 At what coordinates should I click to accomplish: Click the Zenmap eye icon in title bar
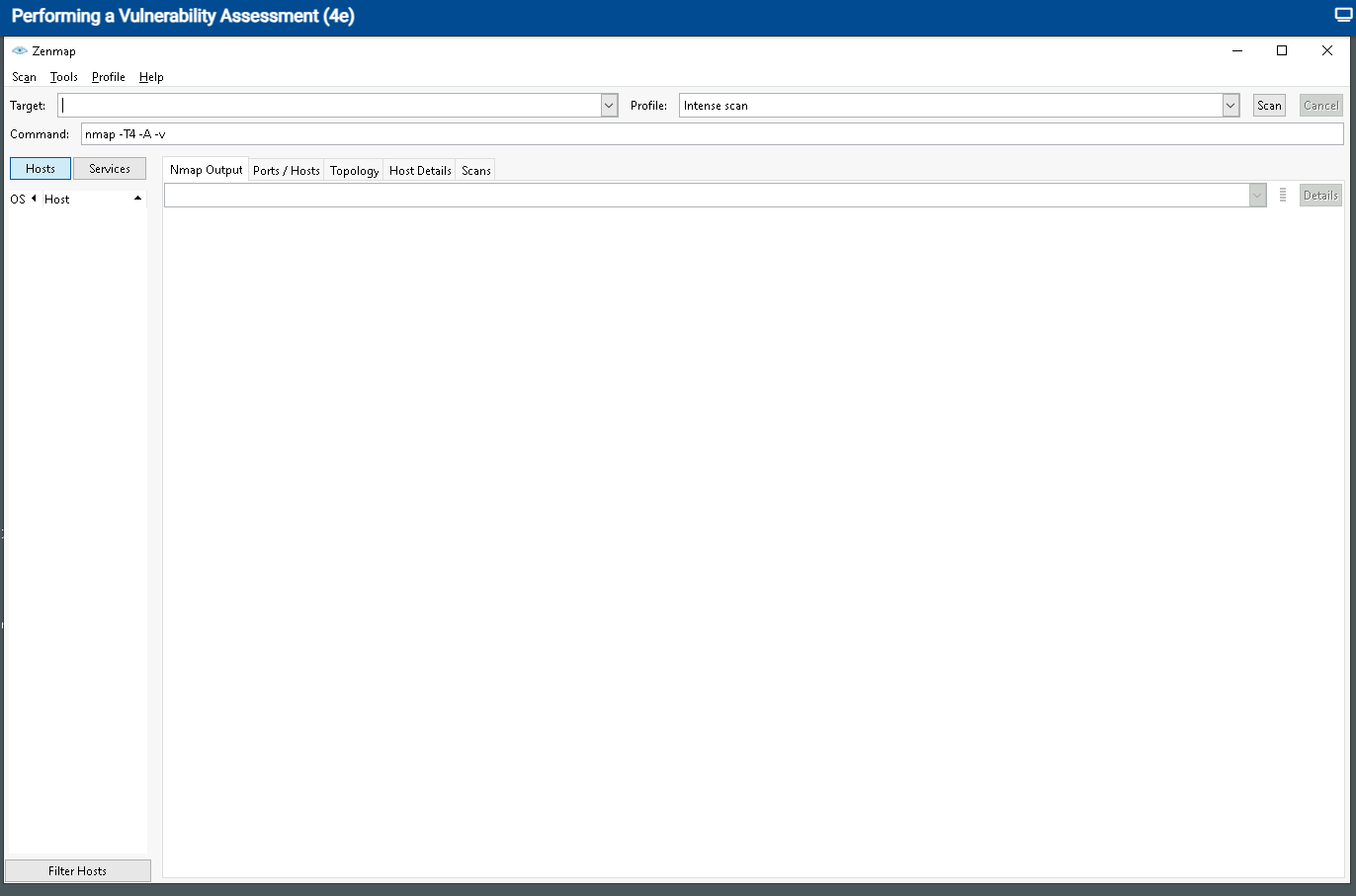[19, 50]
